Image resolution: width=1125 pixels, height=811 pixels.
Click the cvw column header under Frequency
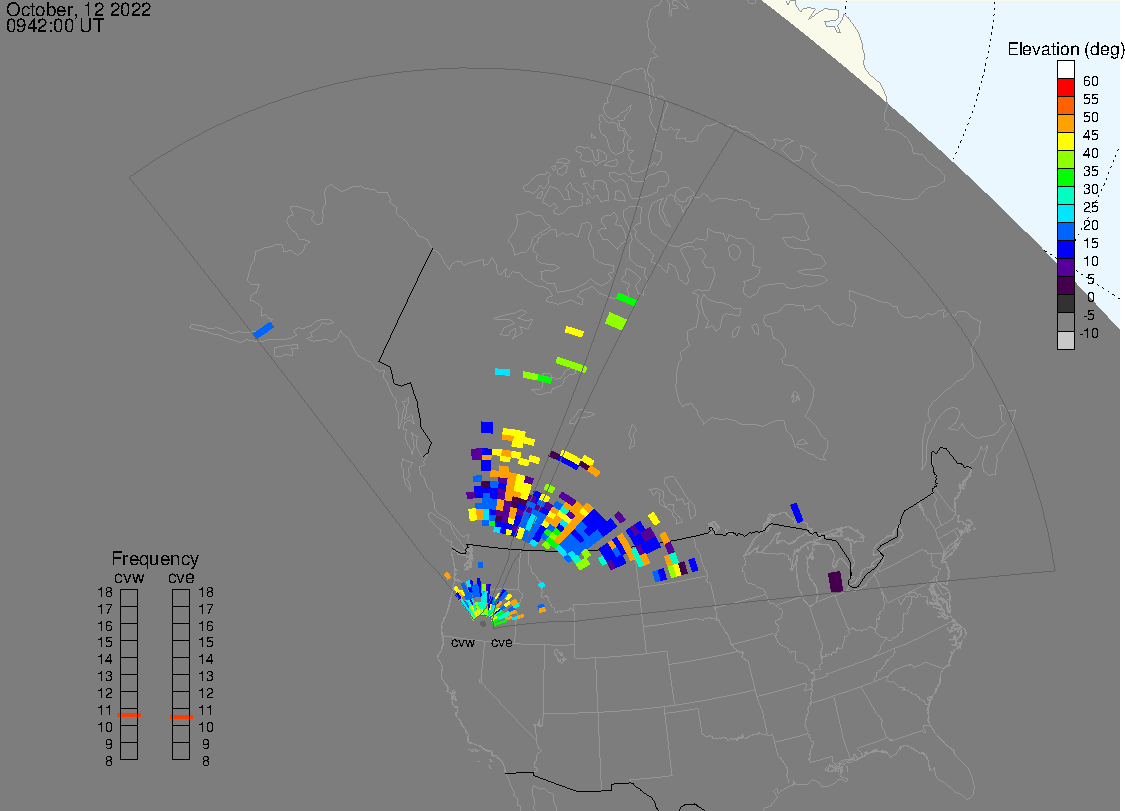[x=128, y=576]
